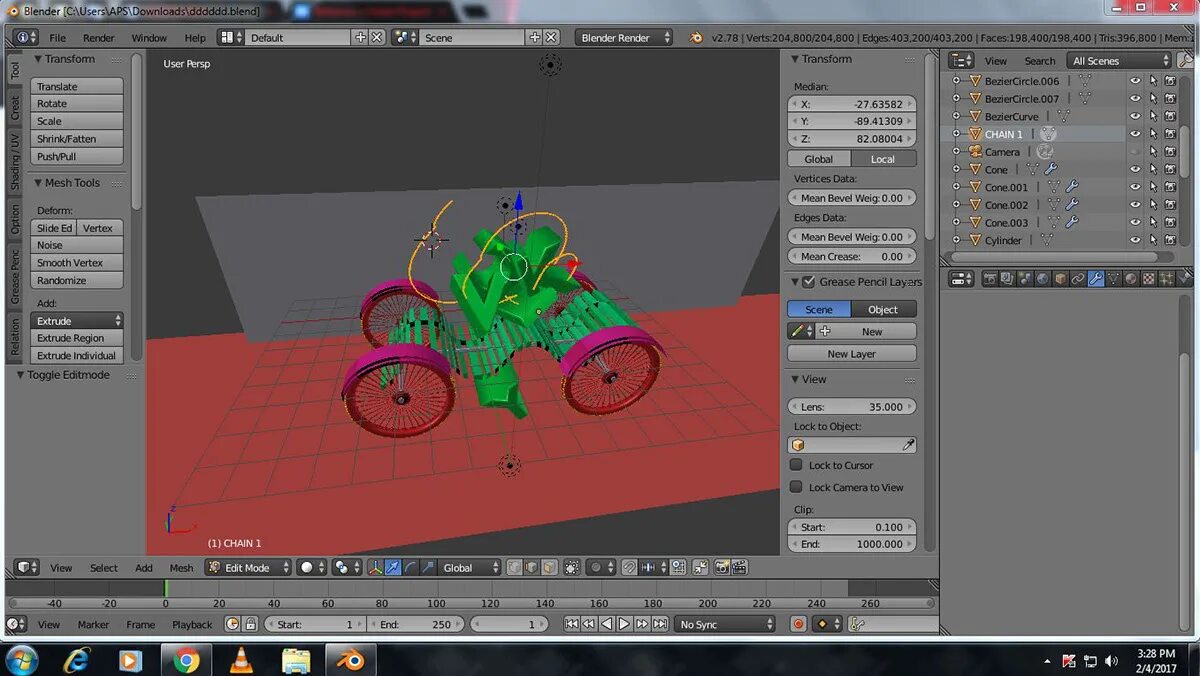The image size is (1200, 676).
Task: Enable the scale manipulator icon
Action: point(429,567)
